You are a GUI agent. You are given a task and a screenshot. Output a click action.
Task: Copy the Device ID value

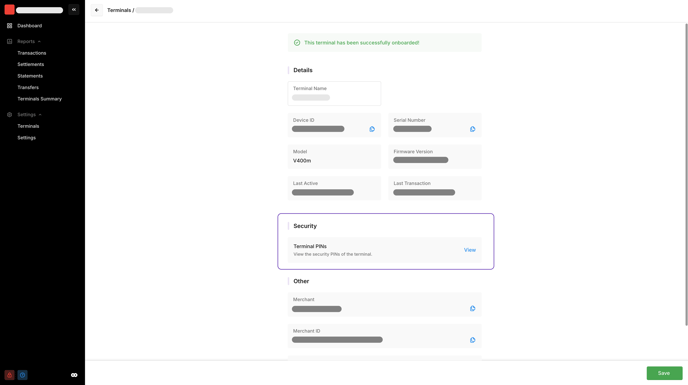(372, 129)
